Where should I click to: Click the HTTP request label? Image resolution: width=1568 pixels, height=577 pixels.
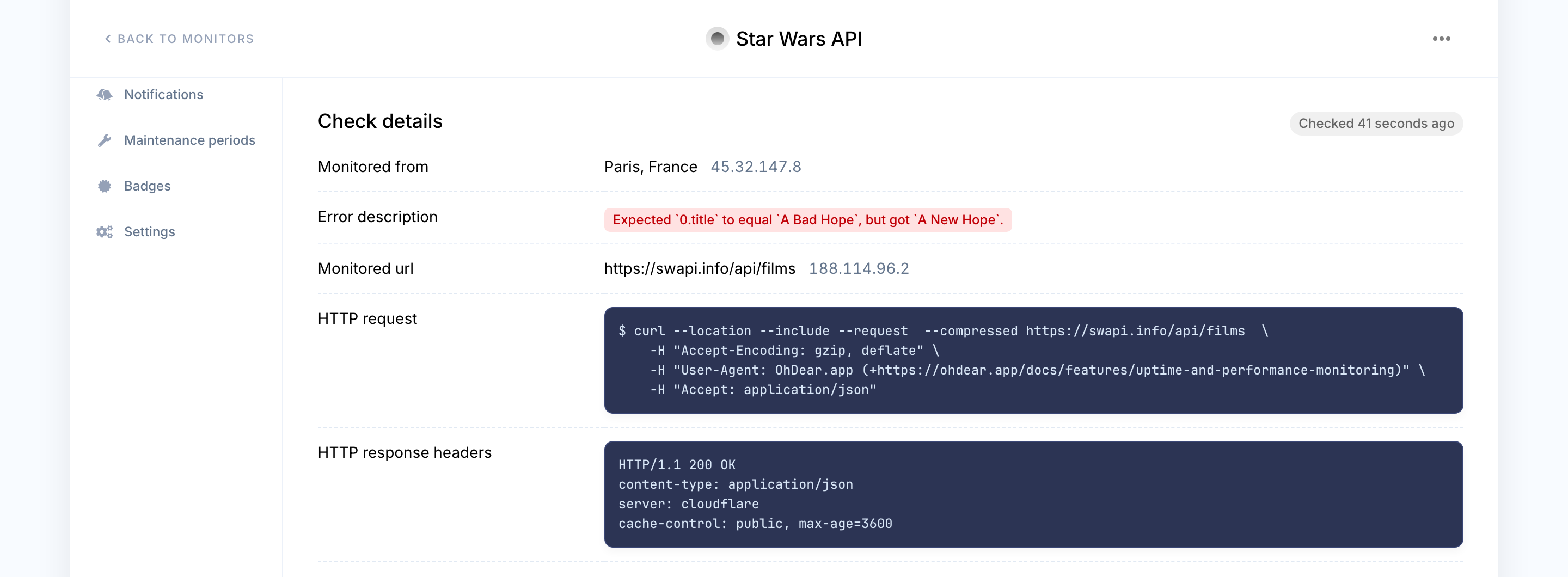367,319
